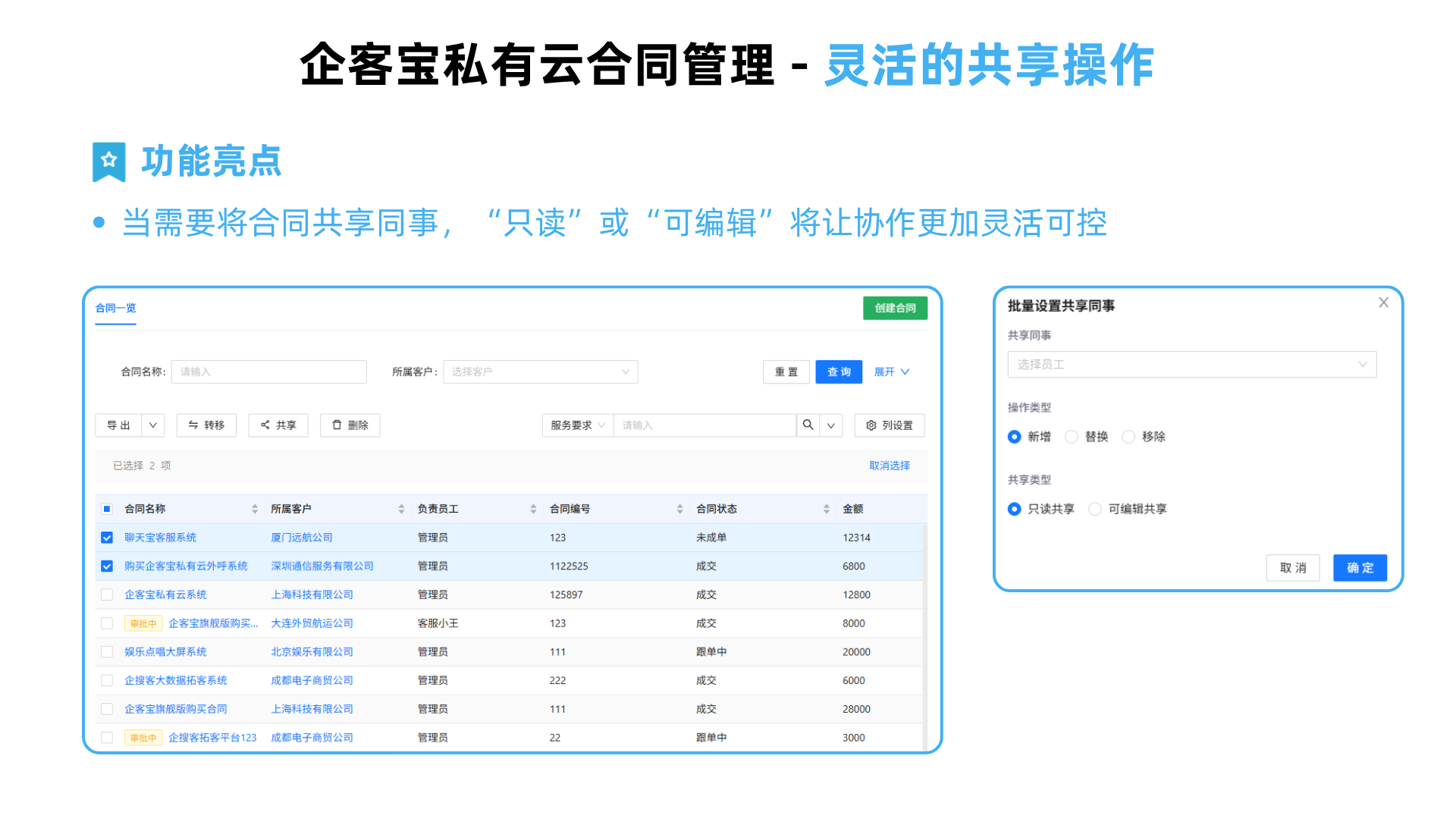
Task: Open column settings gear (列设置)
Action: pyautogui.click(x=890, y=425)
